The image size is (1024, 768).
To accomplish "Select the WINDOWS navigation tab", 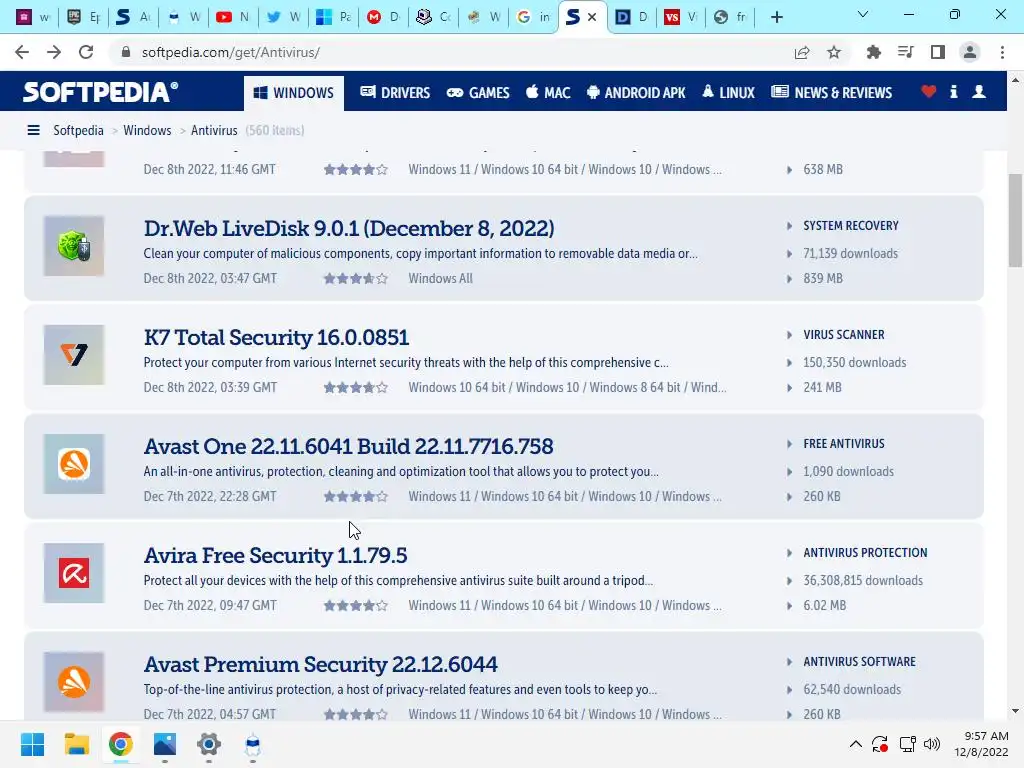I will point(294,93).
